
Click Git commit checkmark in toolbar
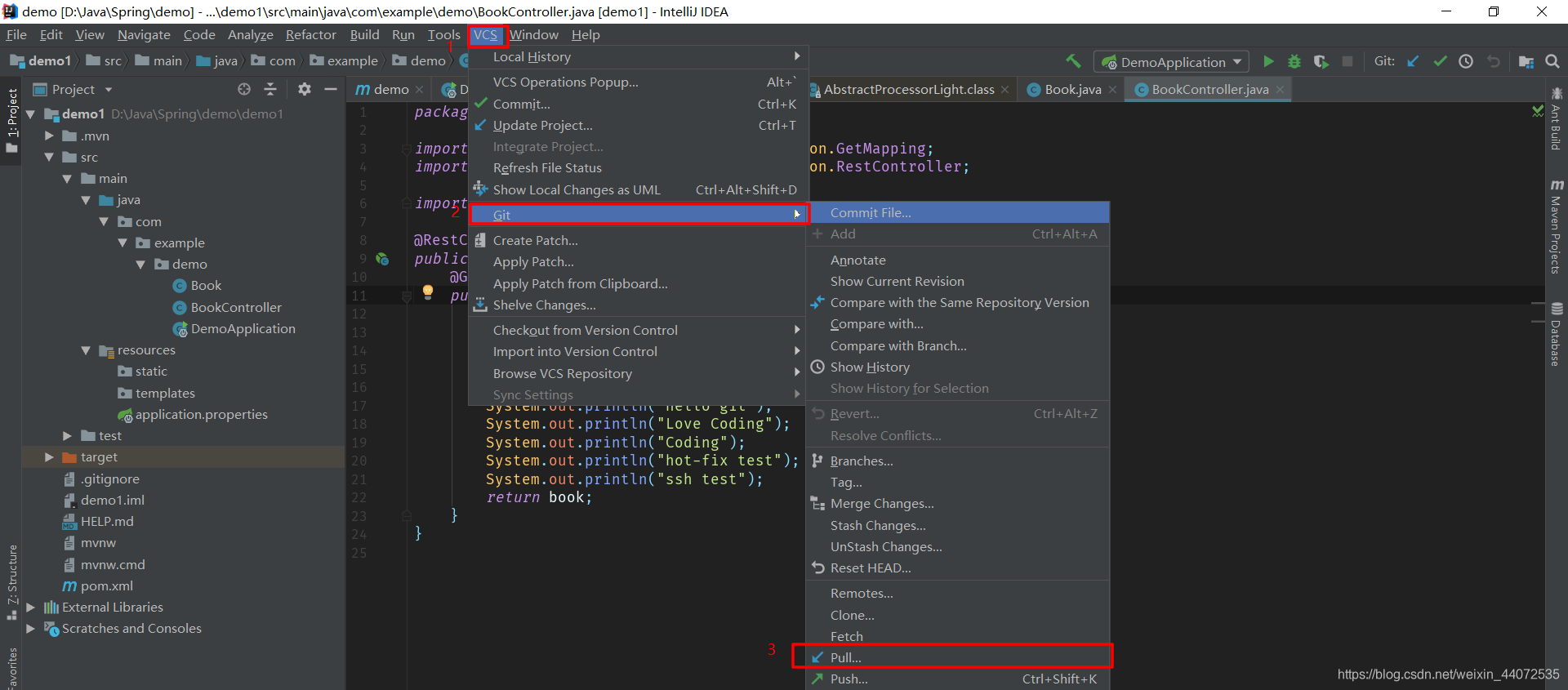tap(1440, 61)
